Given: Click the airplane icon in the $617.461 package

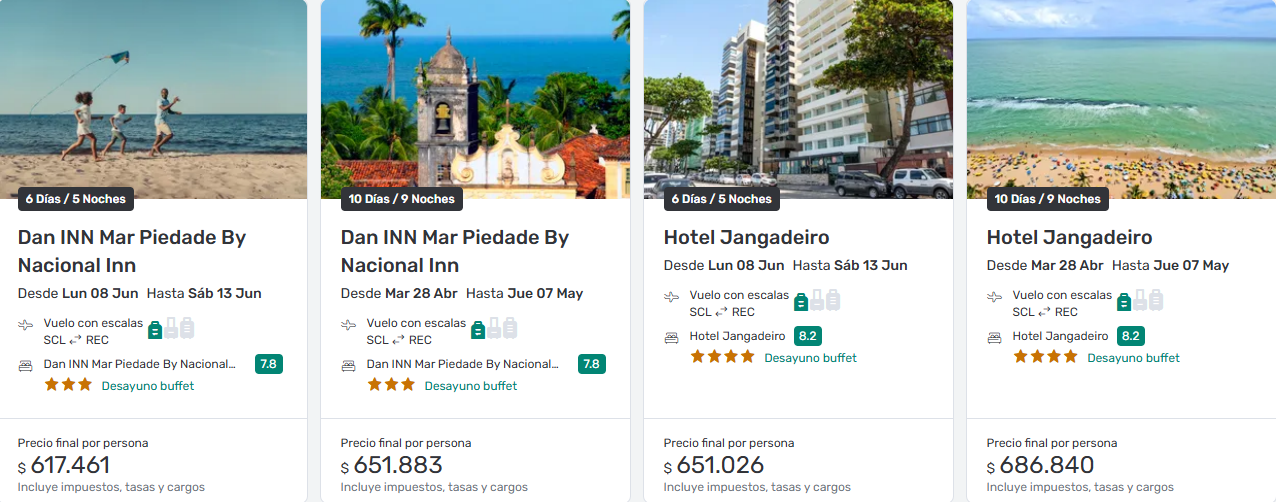Looking at the screenshot, I should tap(25, 325).
